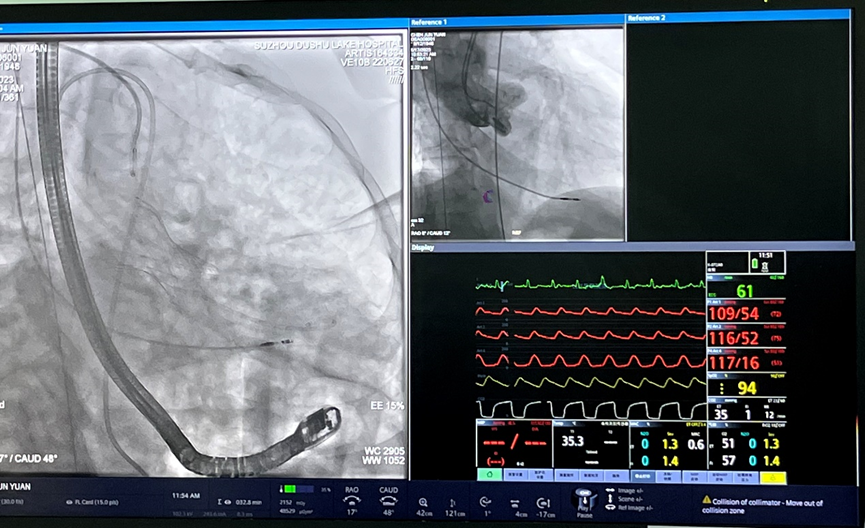Click the heart rate 61 readout
Screen dimensions: 865x528
(x=744, y=291)
